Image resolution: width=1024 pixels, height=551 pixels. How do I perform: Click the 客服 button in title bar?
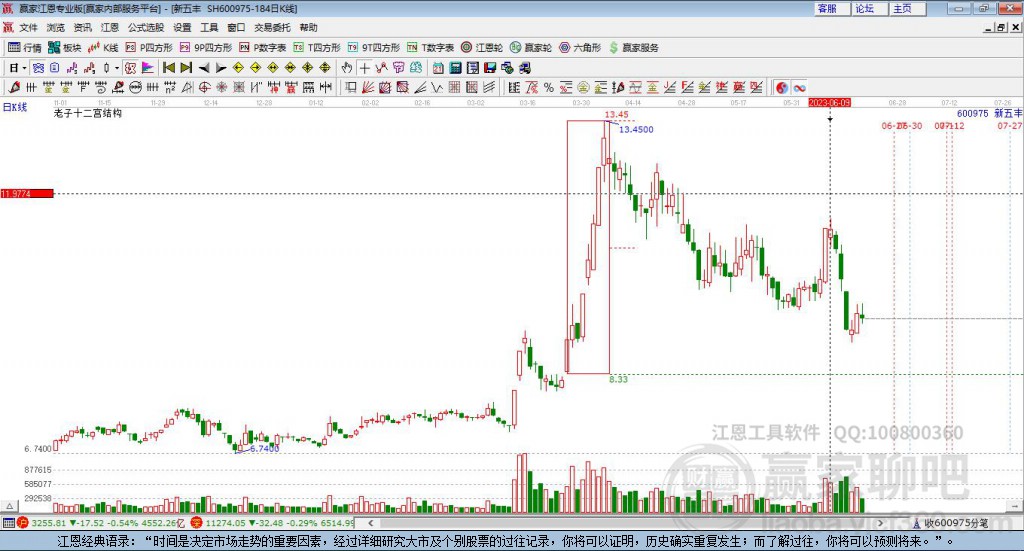[x=831, y=8]
